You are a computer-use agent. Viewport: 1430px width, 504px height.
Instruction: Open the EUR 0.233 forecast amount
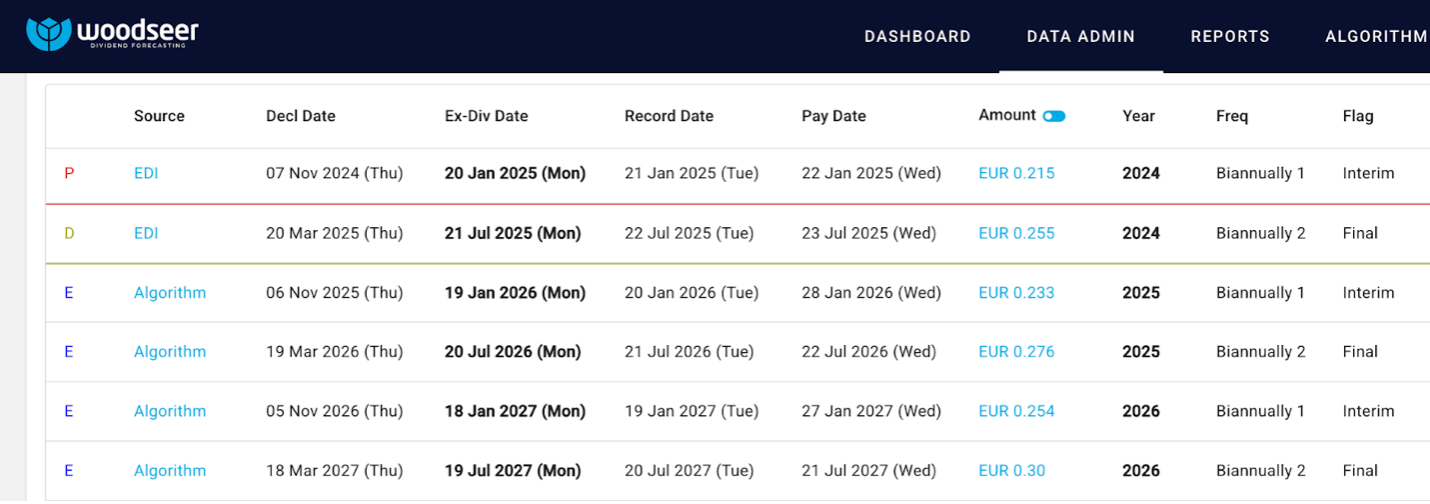click(1016, 293)
